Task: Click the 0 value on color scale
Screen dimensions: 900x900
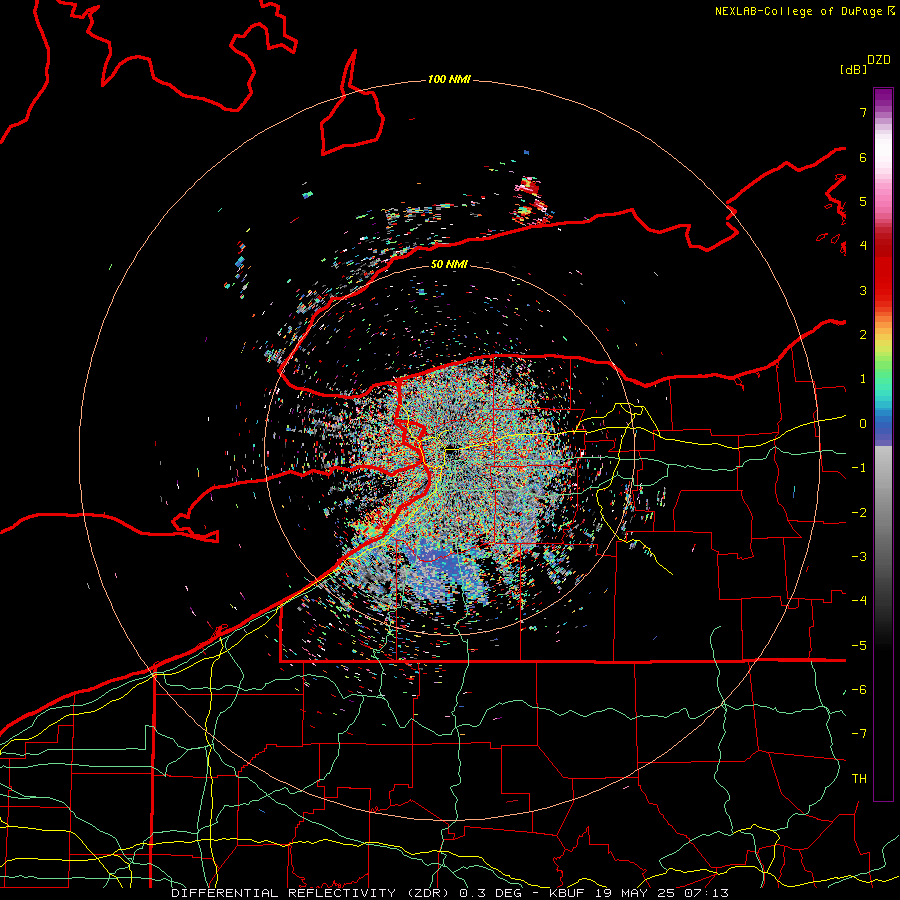Action: tap(863, 424)
